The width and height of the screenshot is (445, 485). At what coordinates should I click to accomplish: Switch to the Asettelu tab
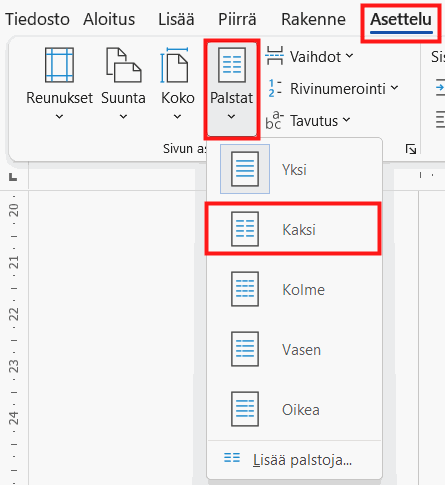pyautogui.click(x=401, y=19)
